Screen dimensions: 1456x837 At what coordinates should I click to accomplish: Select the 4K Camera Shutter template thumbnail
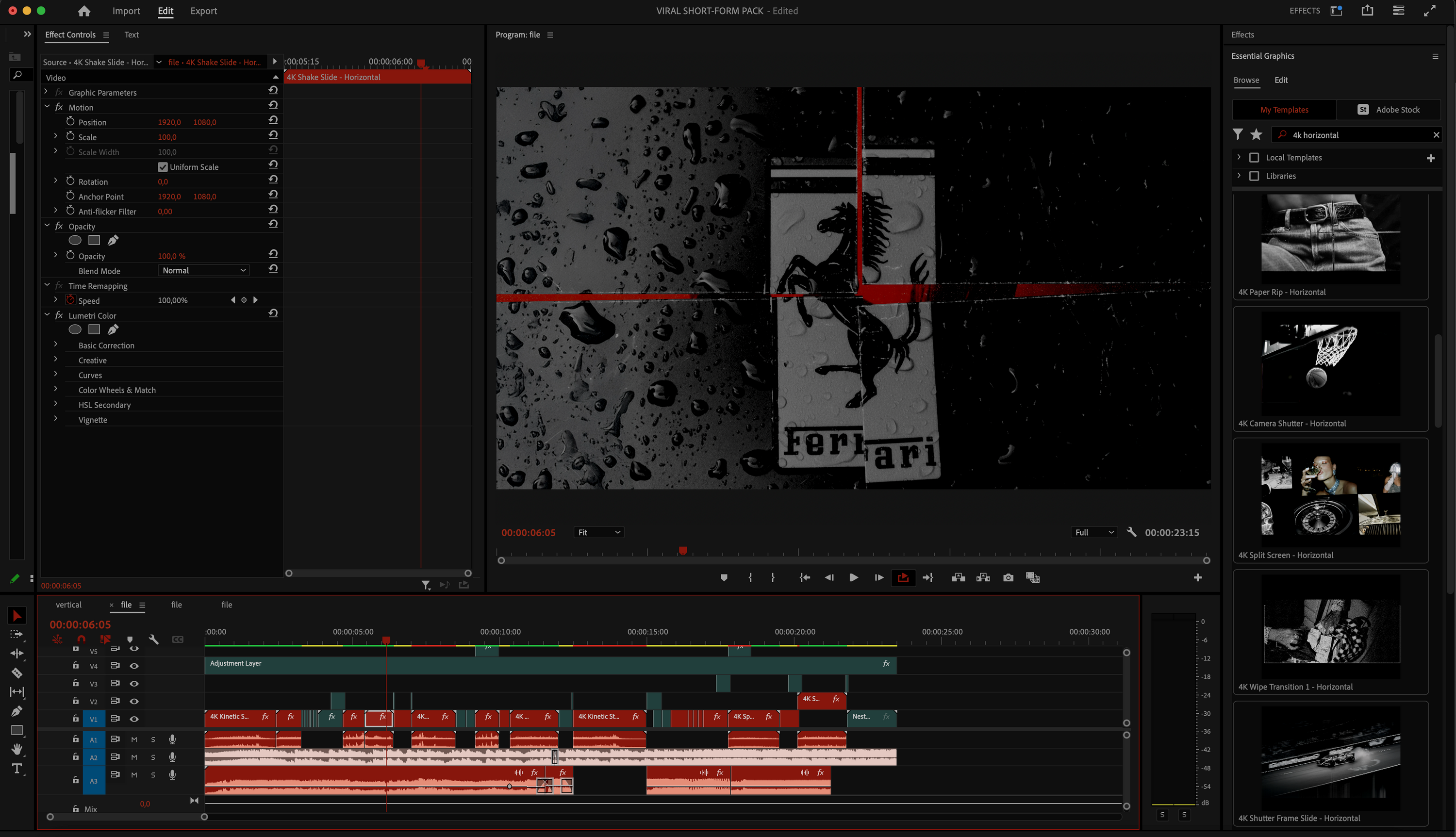pyautogui.click(x=1330, y=363)
